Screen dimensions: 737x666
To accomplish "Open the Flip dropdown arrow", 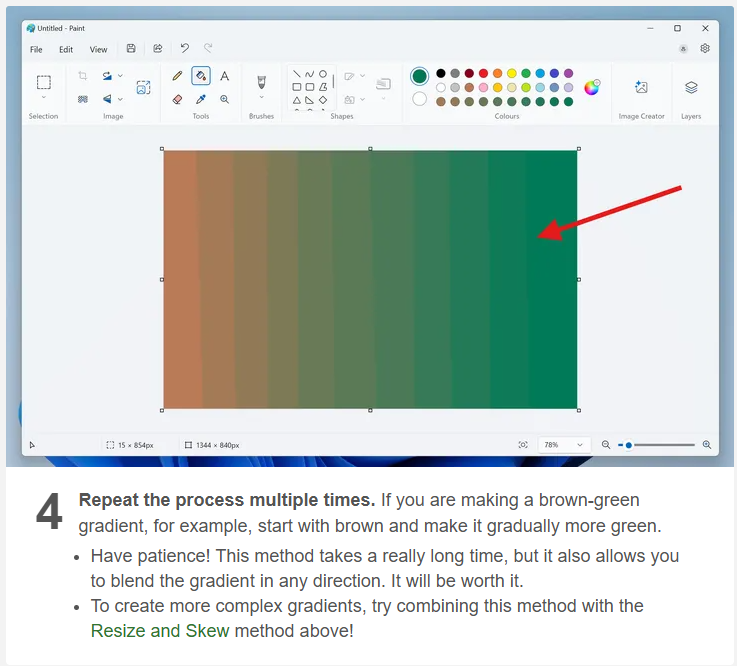I will pos(120,99).
